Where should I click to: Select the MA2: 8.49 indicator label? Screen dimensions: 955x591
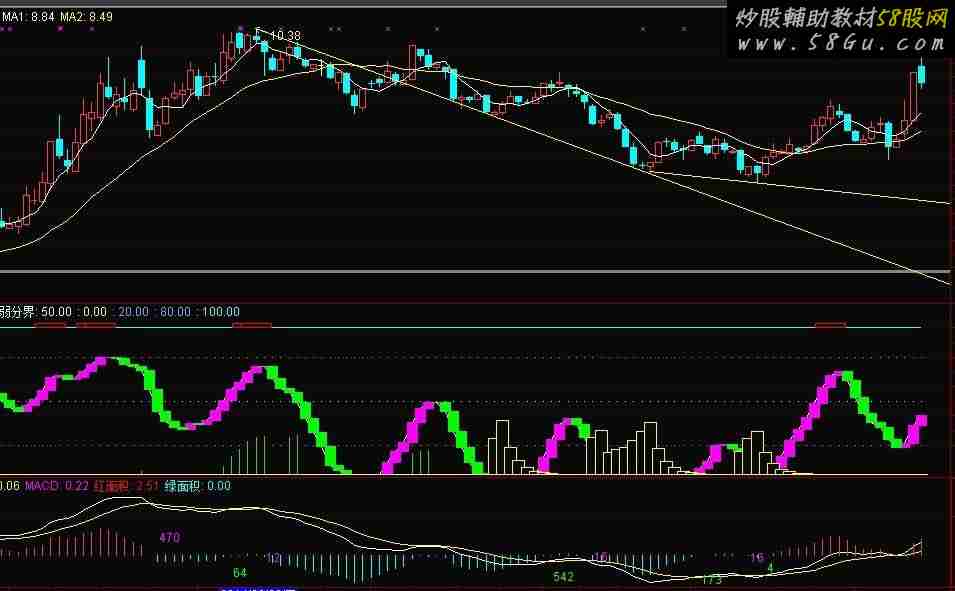pos(86,17)
